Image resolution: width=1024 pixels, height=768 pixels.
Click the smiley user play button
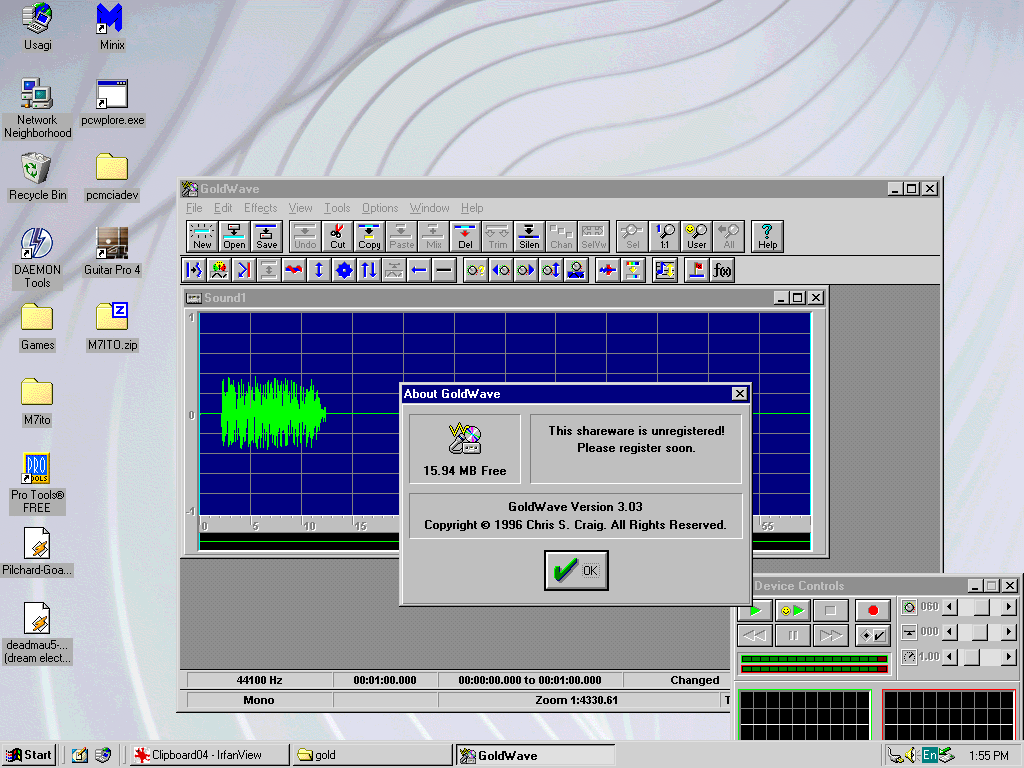click(793, 611)
